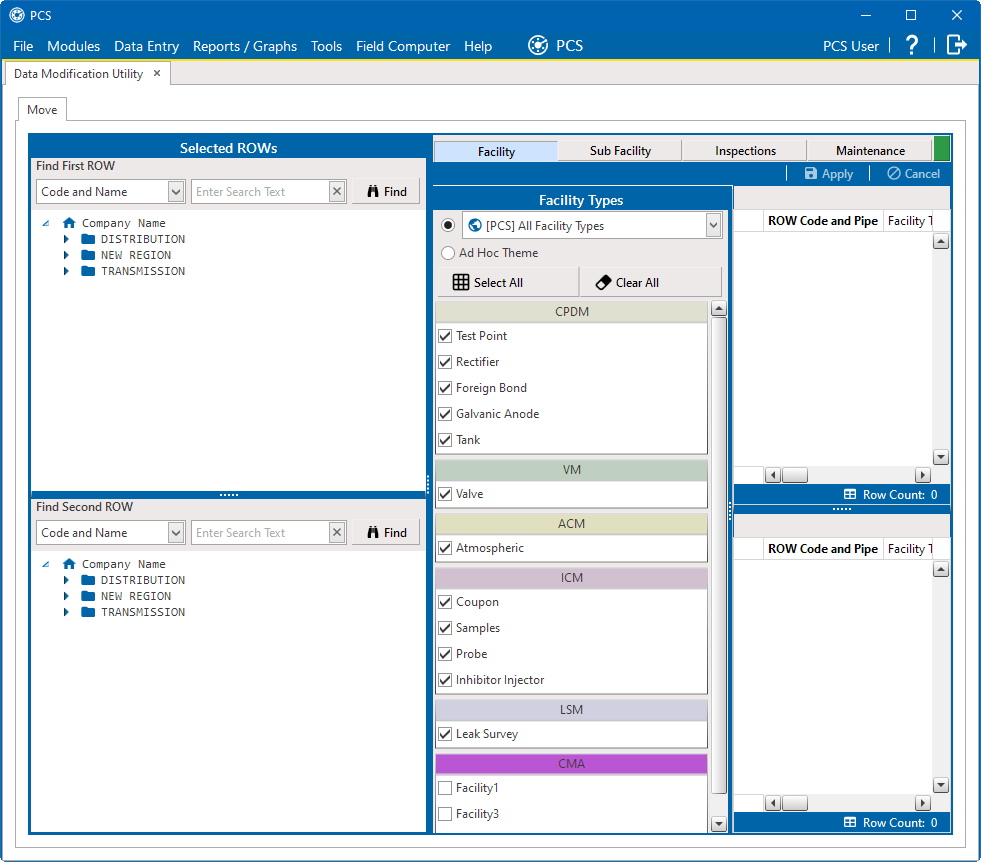981x862 pixels.
Task: Click the table icon next to upper Row Count
Action: [850, 494]
